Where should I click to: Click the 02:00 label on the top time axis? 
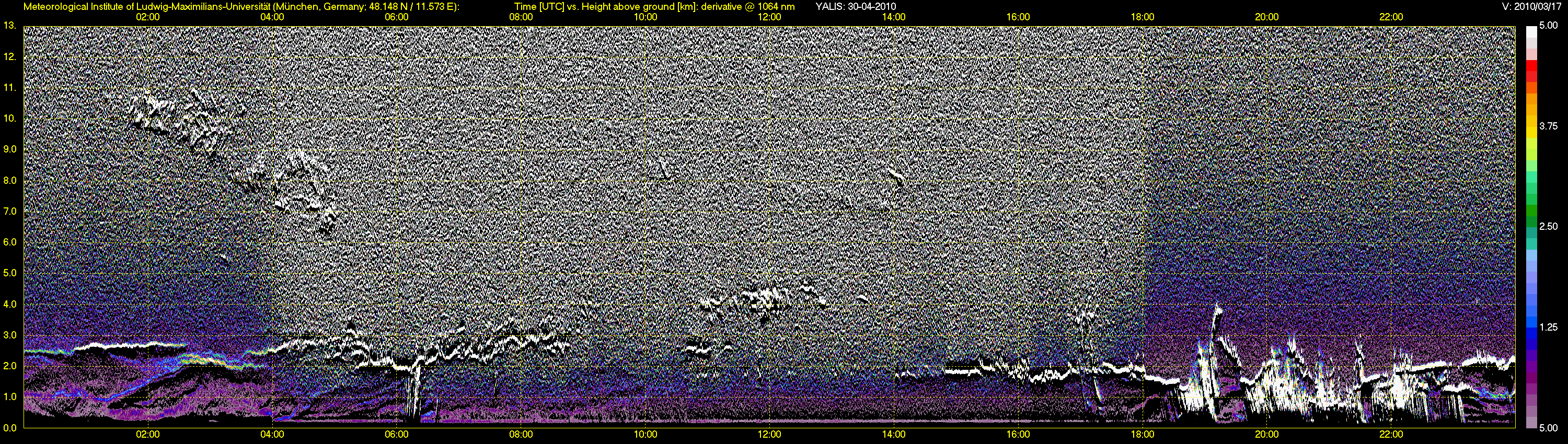(x=148, y=17)
